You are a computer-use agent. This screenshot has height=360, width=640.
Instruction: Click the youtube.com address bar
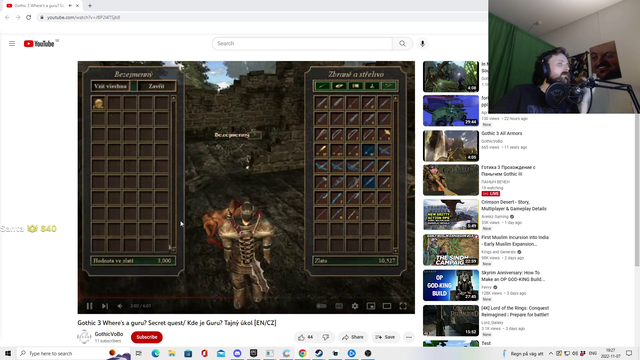pos(261,17)
